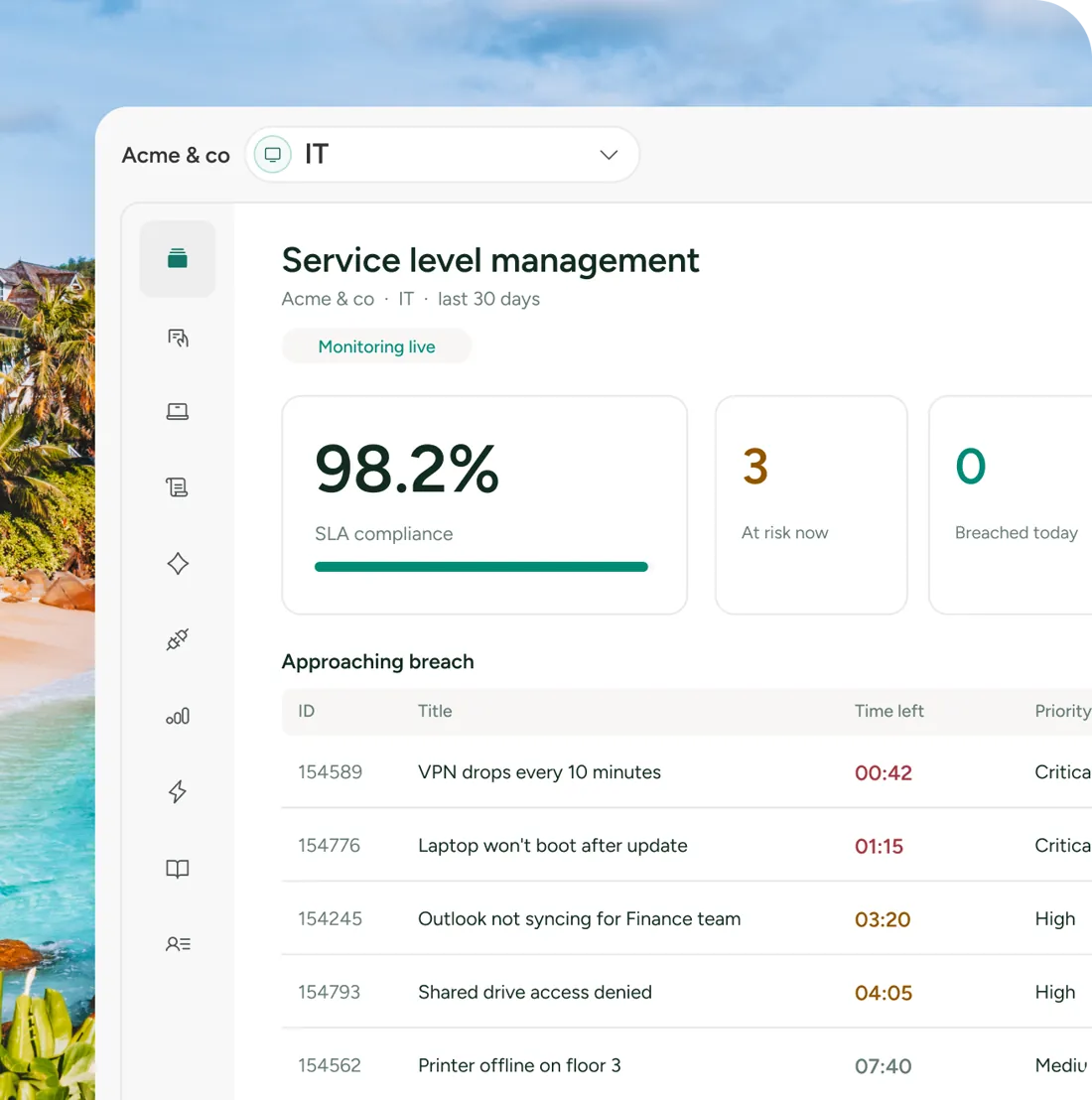Click the SLA compliance progress bar
The image size is (1092, 1100).
tap(481, 567)
